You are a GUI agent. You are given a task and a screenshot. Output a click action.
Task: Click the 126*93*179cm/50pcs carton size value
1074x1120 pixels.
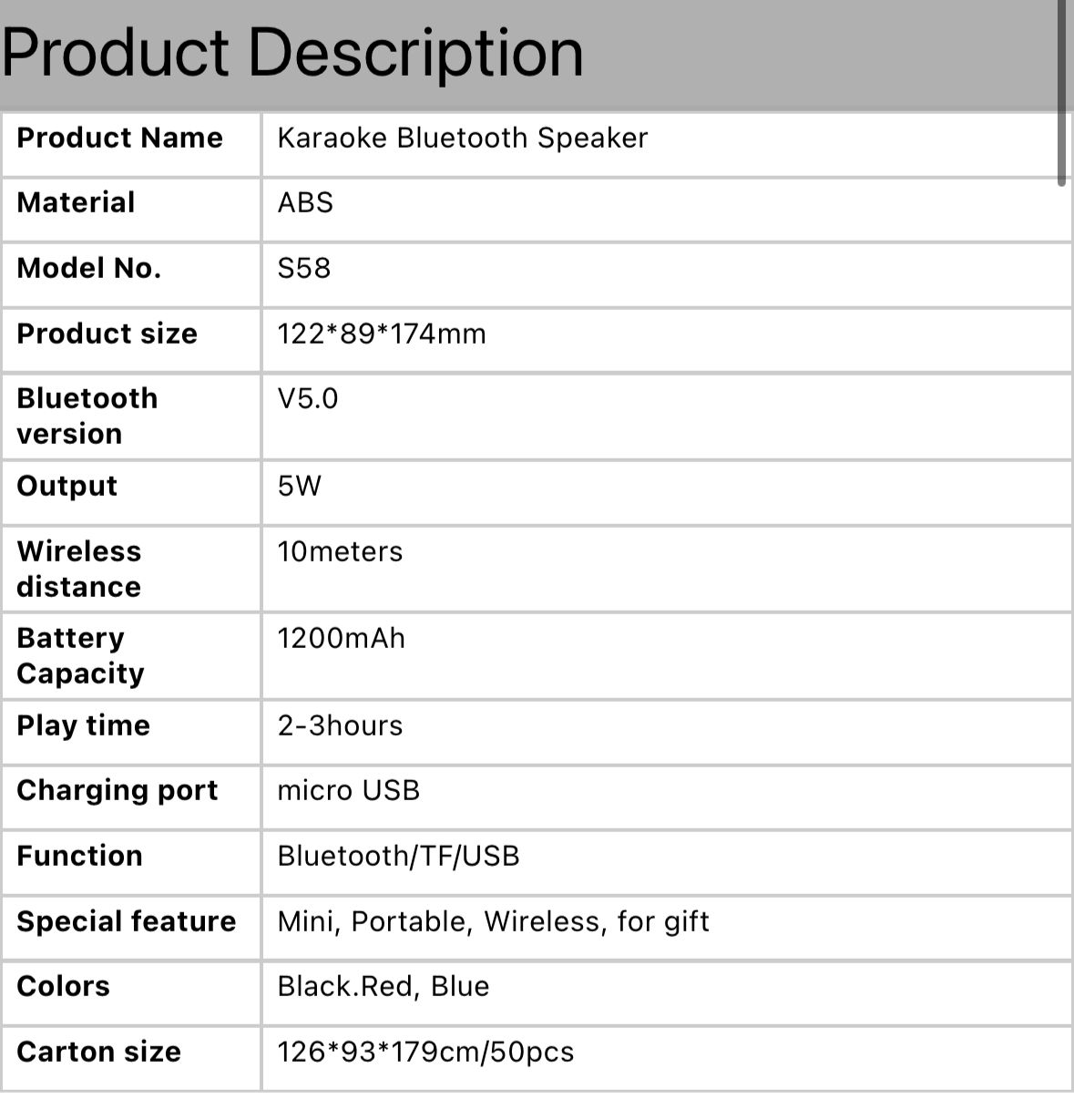click(x=425, y=1053)
